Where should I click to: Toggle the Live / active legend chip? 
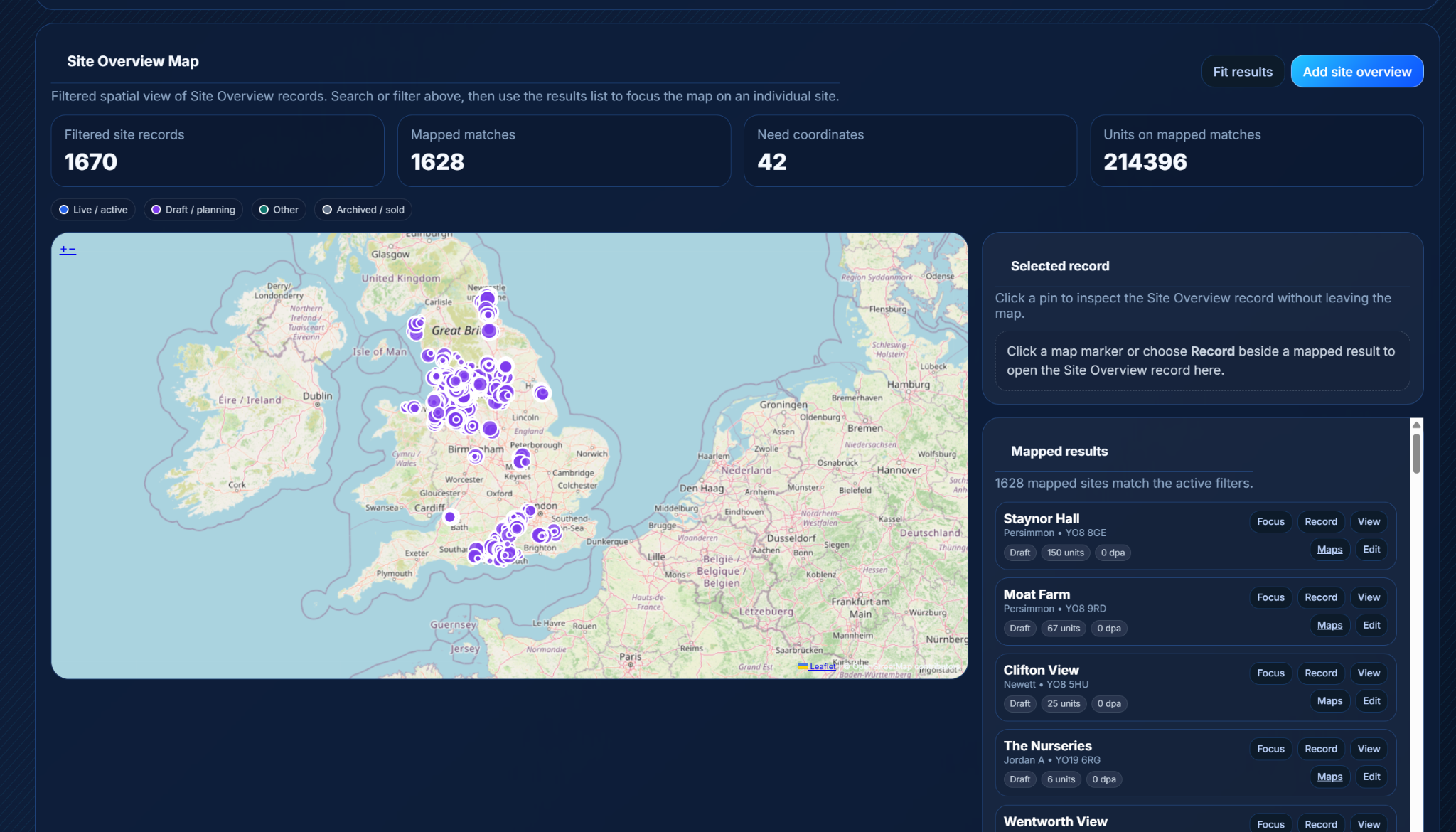[x=93, y=210]
